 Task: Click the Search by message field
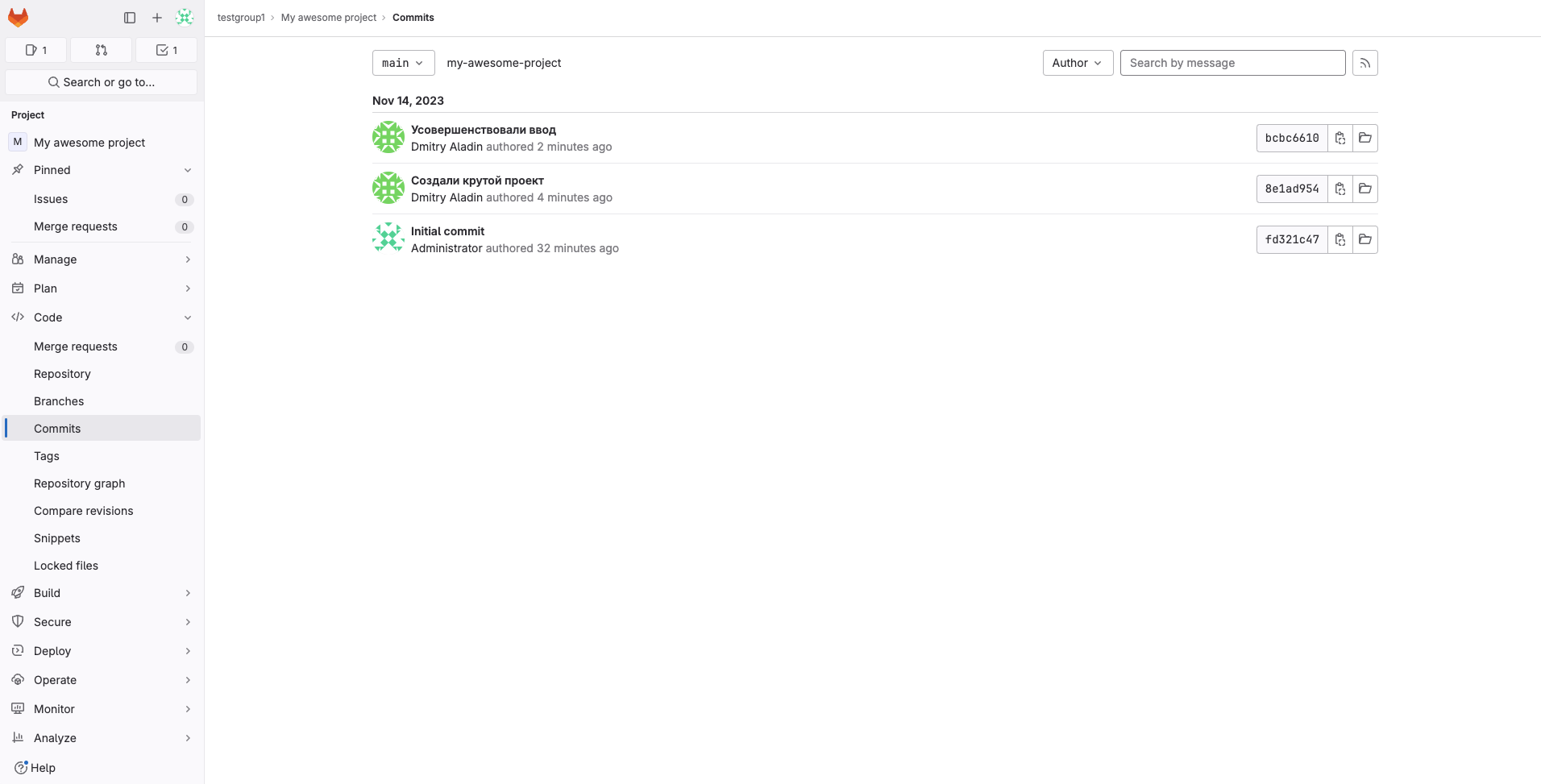1232,63
